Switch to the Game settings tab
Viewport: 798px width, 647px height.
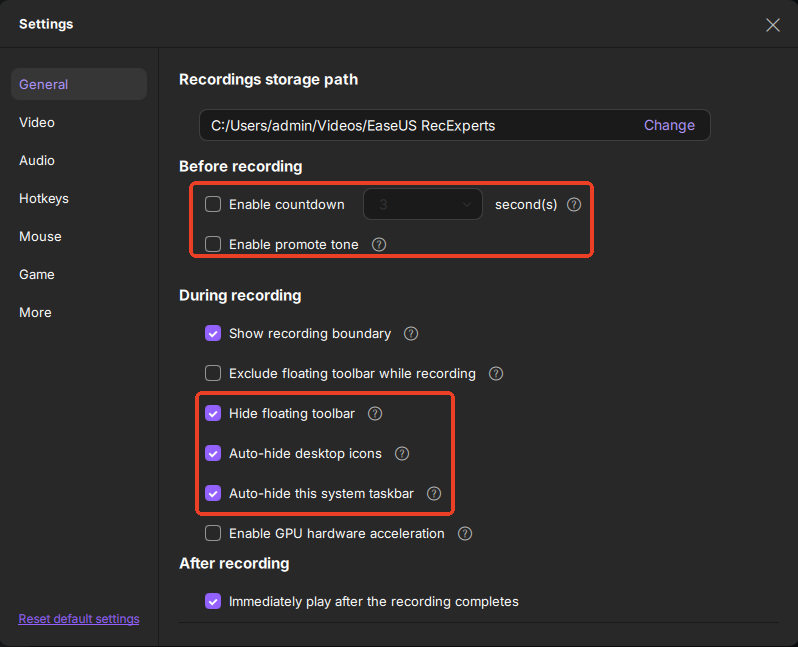pyautogui.click(x=37, y=275)
